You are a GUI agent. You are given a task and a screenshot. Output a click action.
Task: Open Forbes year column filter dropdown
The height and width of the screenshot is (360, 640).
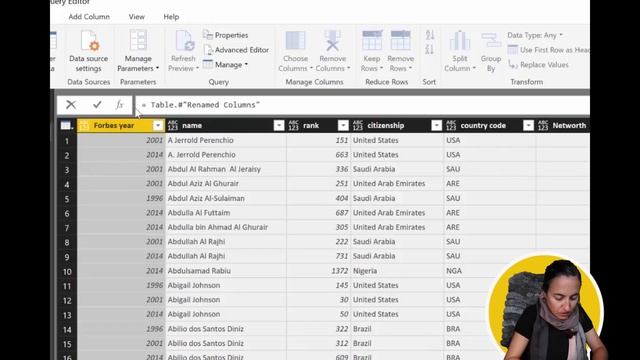point(158,125)
